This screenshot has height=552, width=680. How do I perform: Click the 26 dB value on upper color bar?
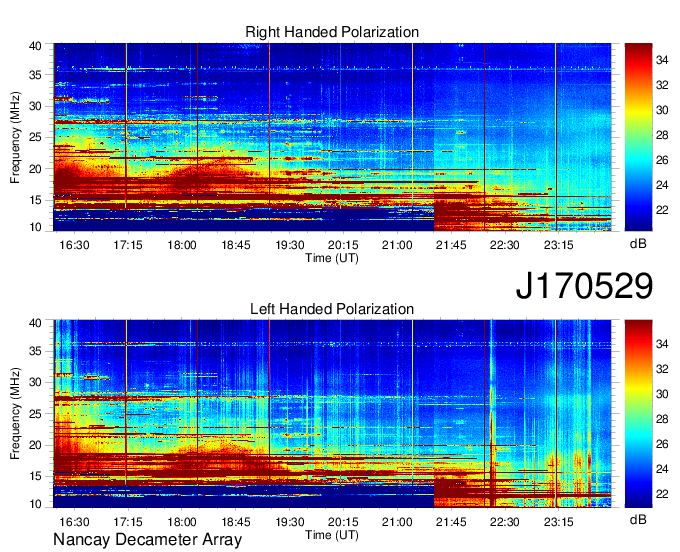click(662, 160)
